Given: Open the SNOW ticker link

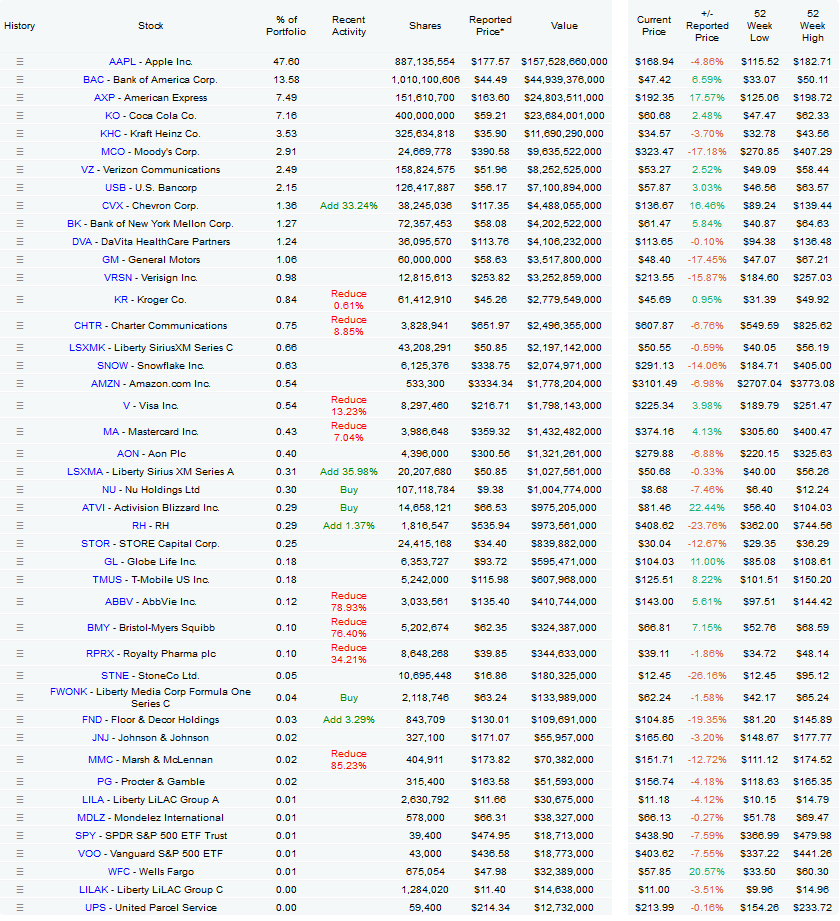Looking at the screenshot, I should click(x=112, y=365).
